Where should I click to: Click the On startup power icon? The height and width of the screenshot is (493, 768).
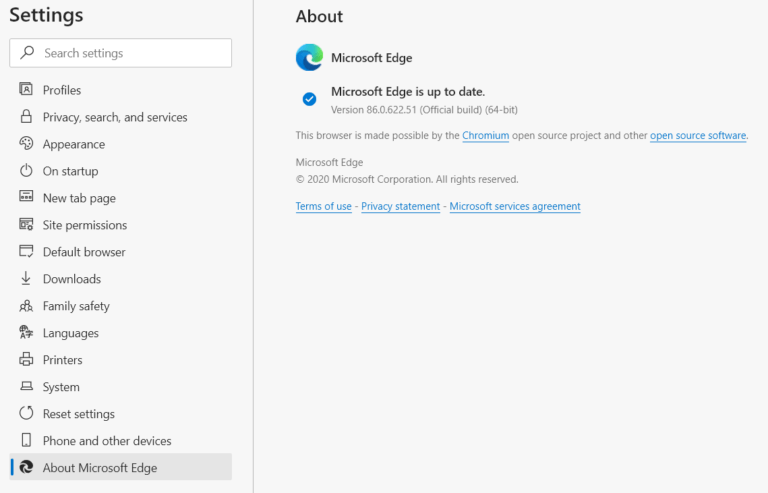[x=26, y=170]
